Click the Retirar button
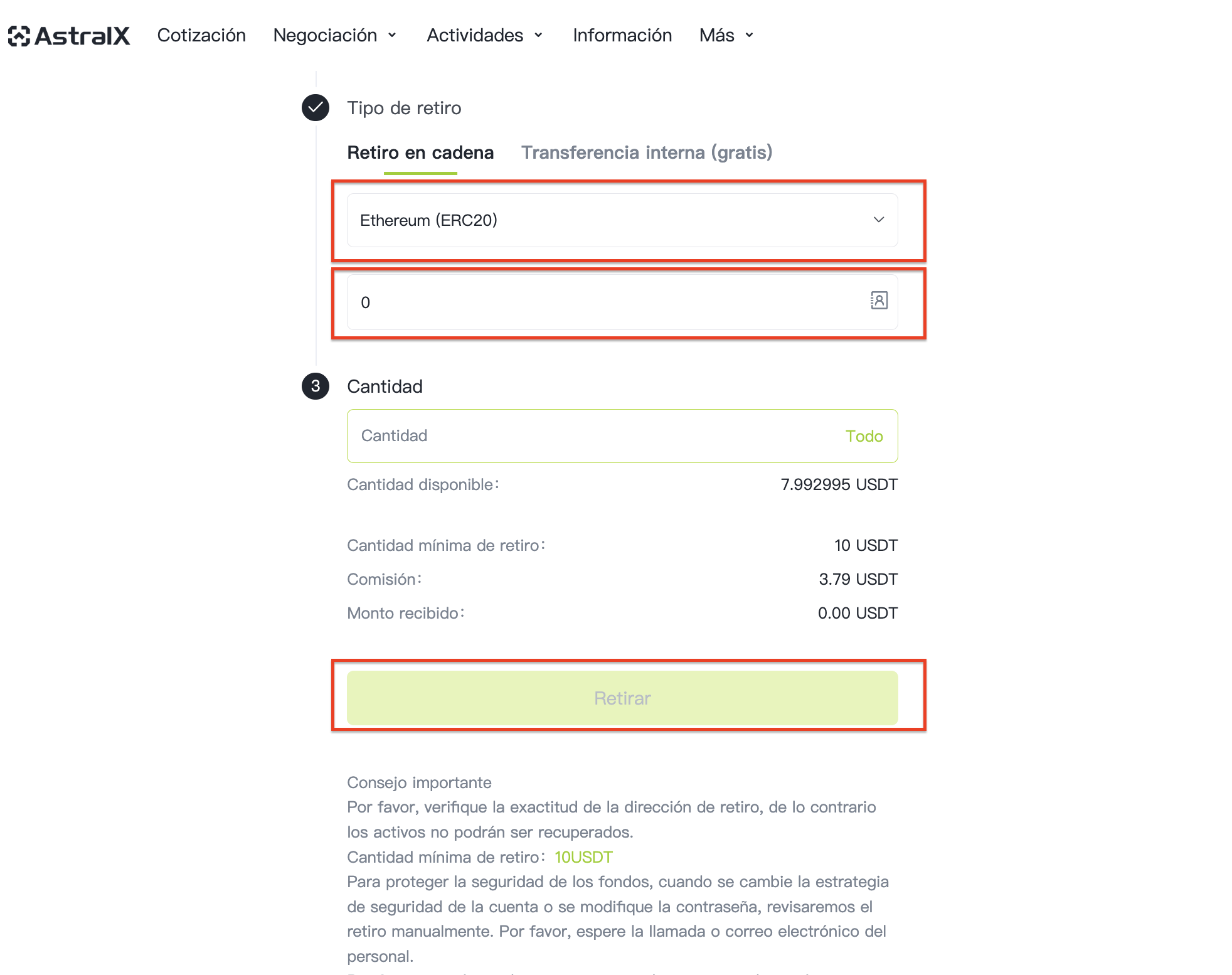This screenshot has height=975, width=1232. [622, 698]
